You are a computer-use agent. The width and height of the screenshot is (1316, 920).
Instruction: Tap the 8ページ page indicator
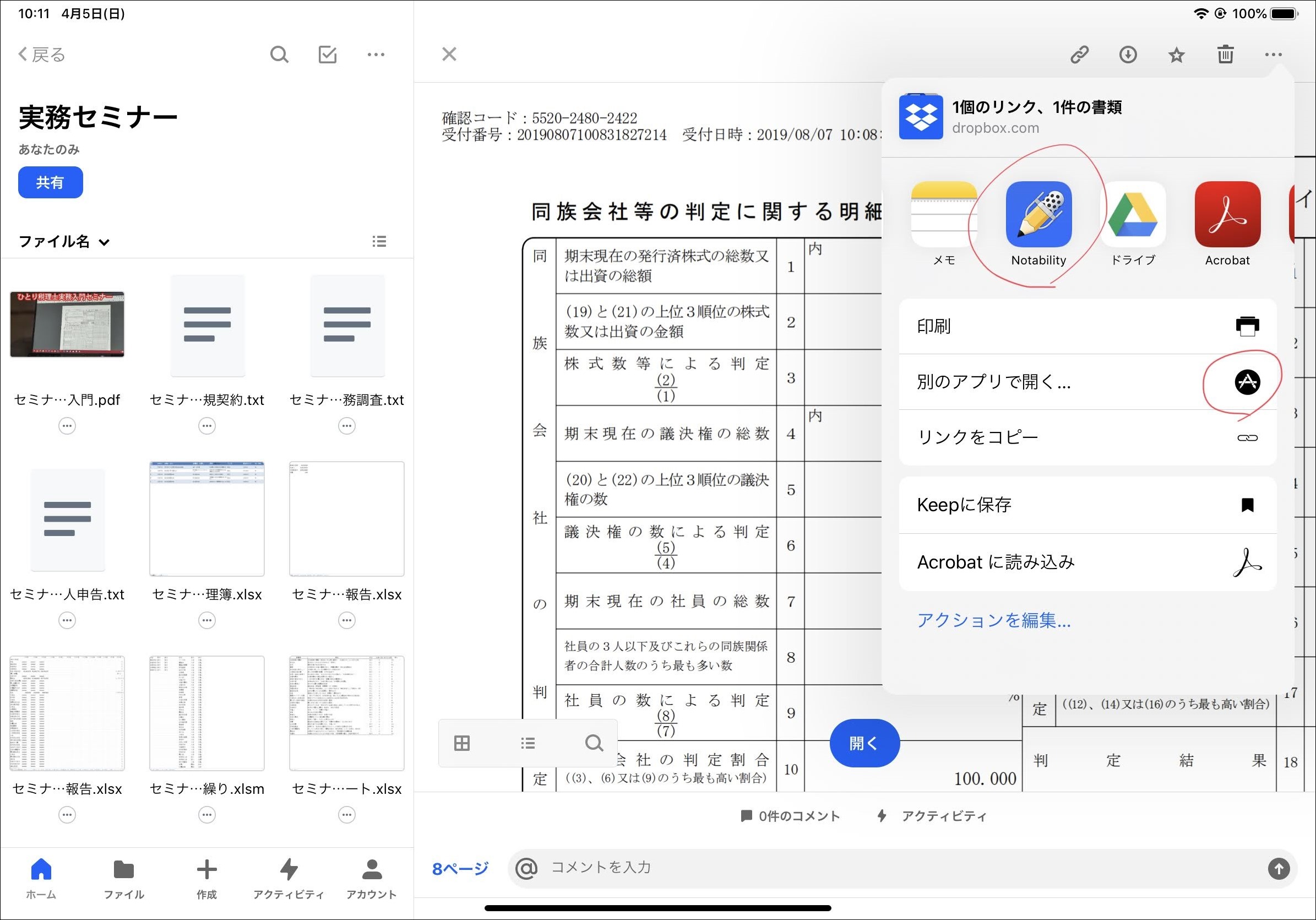(460, 869)
